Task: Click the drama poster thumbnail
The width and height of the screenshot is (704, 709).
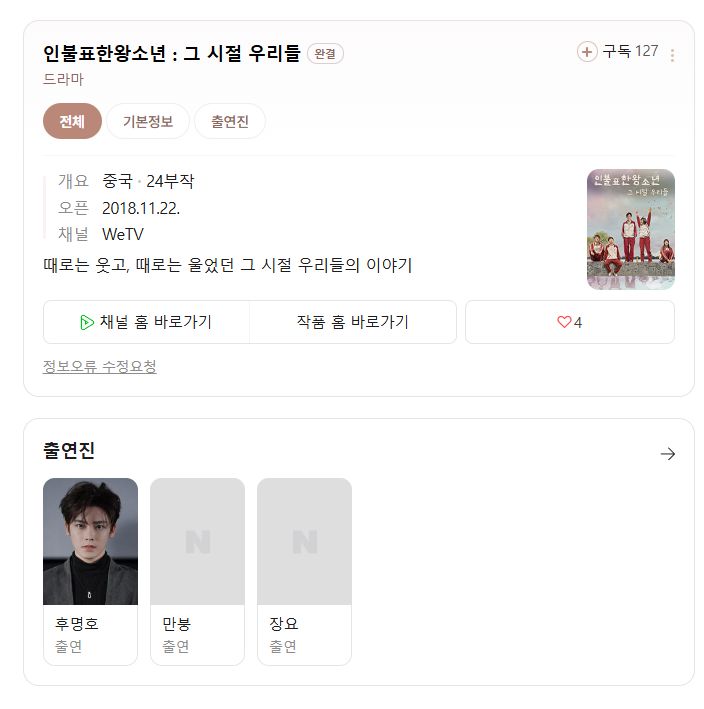Action: pyautogui.click(x=630, y=229)
